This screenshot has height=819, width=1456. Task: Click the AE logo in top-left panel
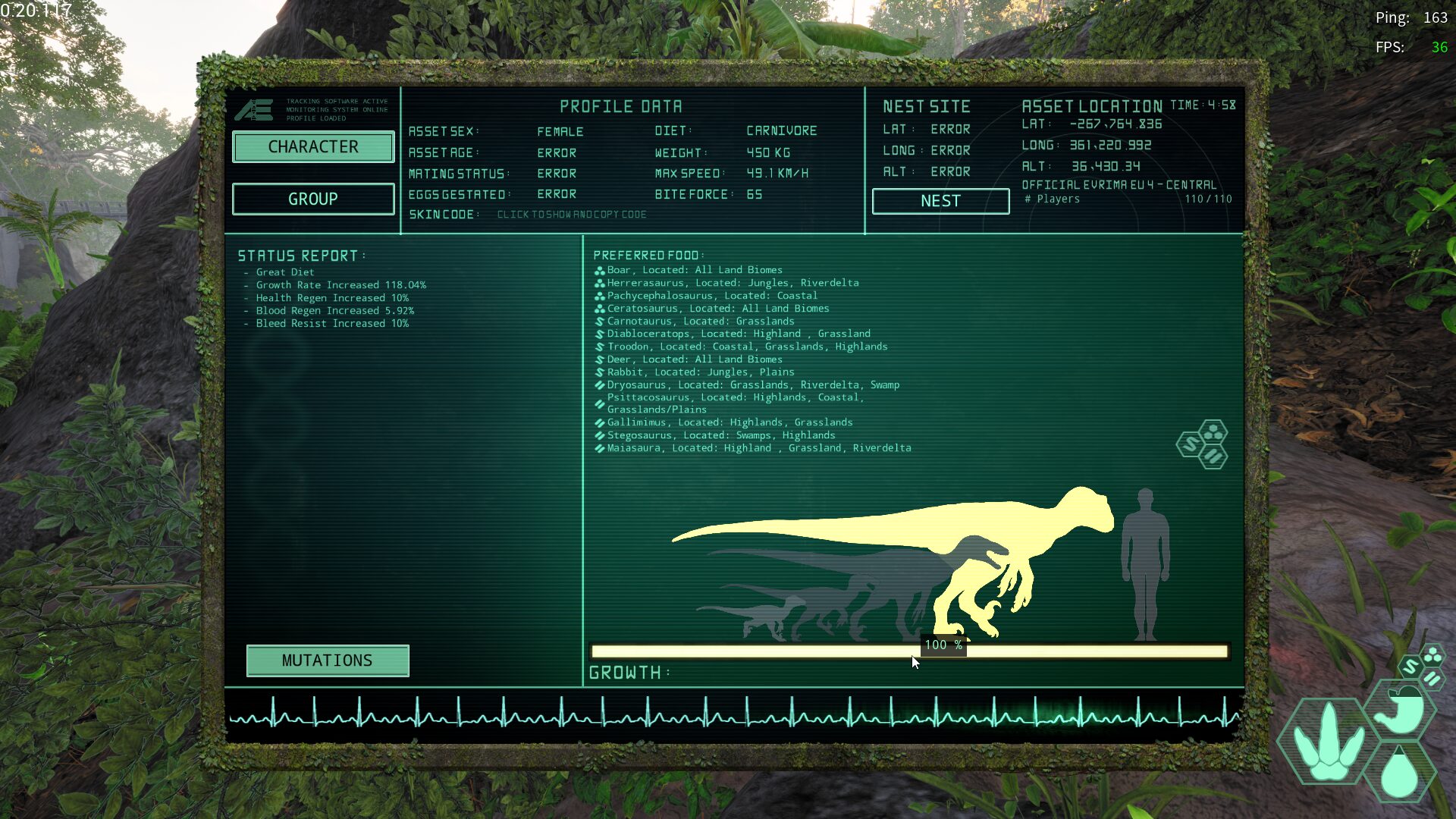[253, 111]
